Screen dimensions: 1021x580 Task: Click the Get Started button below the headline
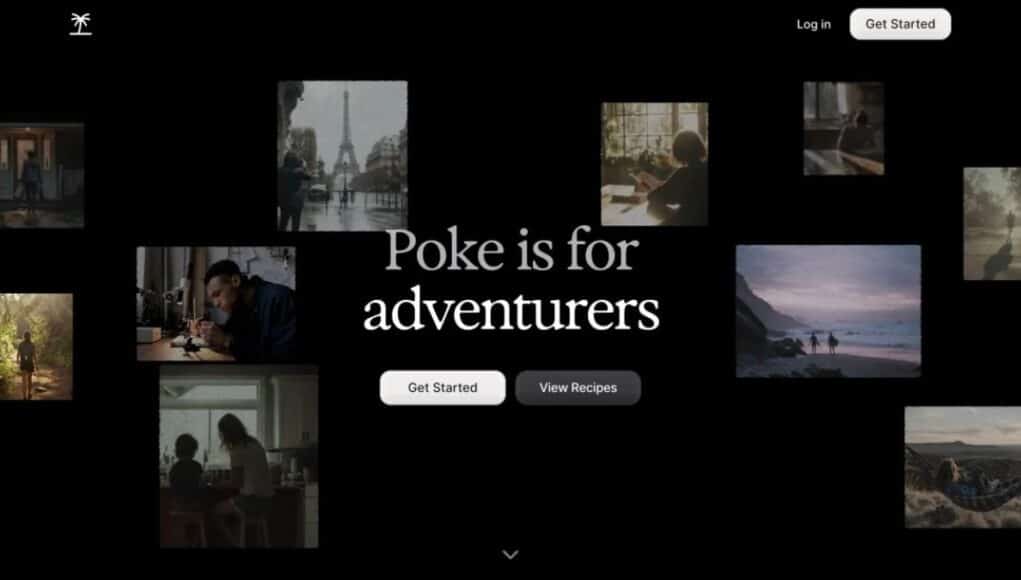point(442,387)
